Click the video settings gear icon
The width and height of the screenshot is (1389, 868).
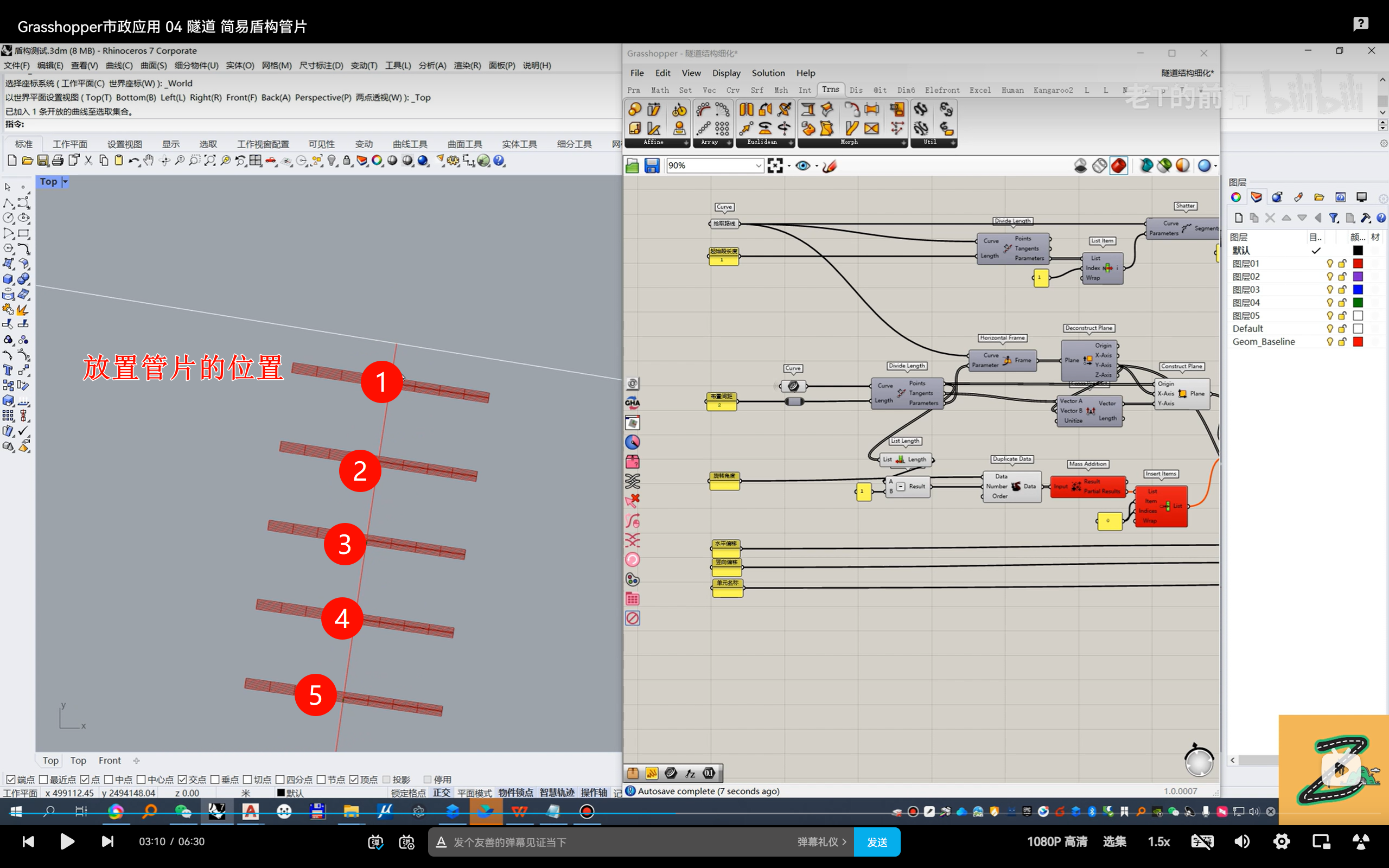[x=1281, y=841]
